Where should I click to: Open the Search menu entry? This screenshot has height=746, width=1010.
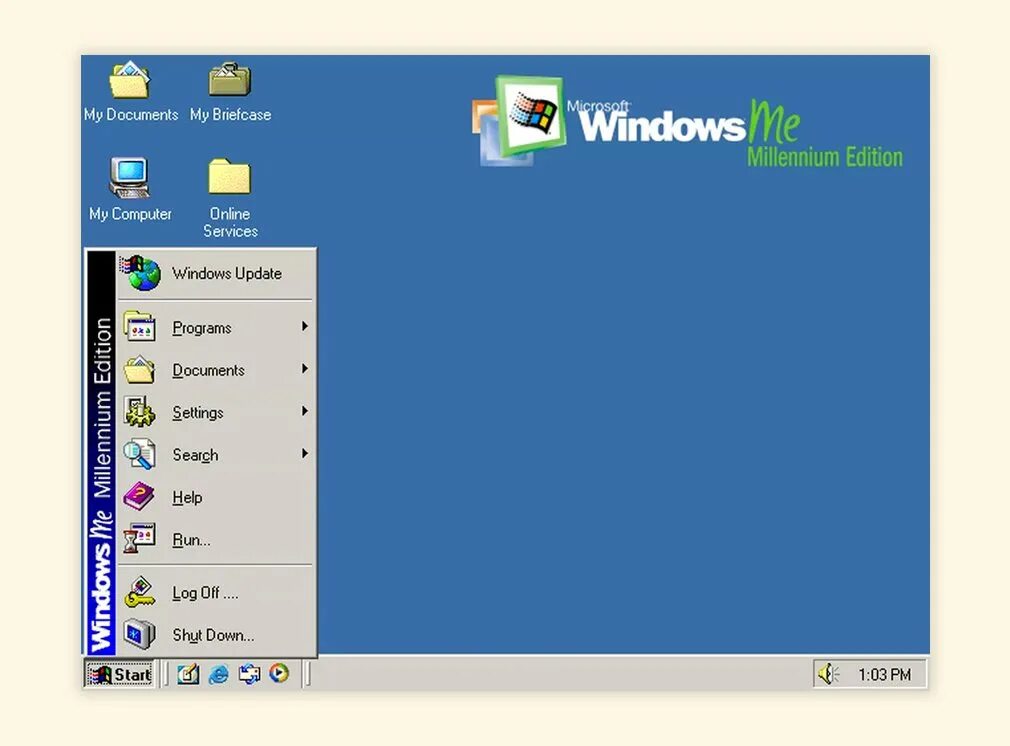[x=216, y=455]
